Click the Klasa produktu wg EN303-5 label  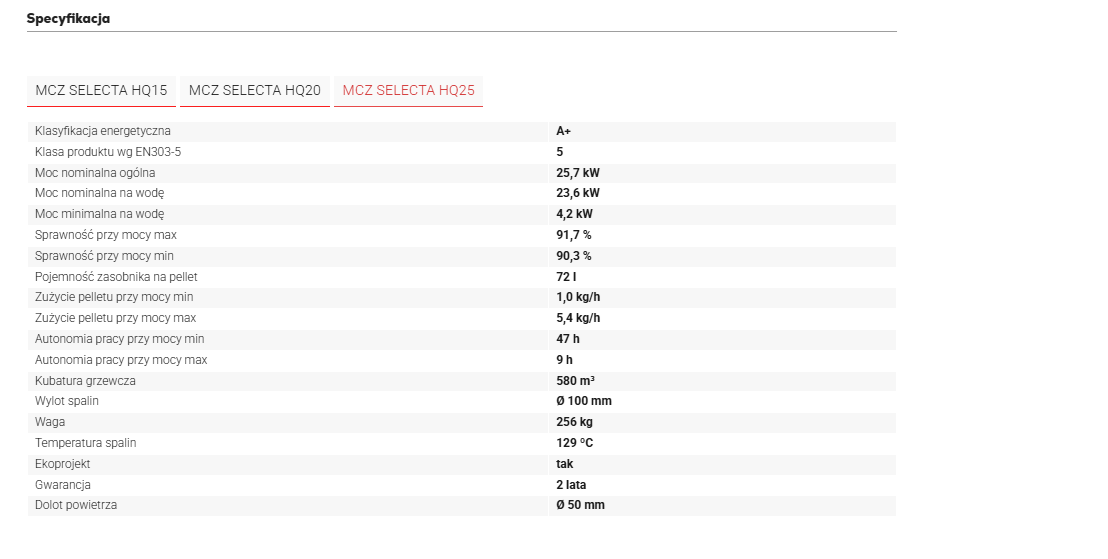(x=108, y=152)
